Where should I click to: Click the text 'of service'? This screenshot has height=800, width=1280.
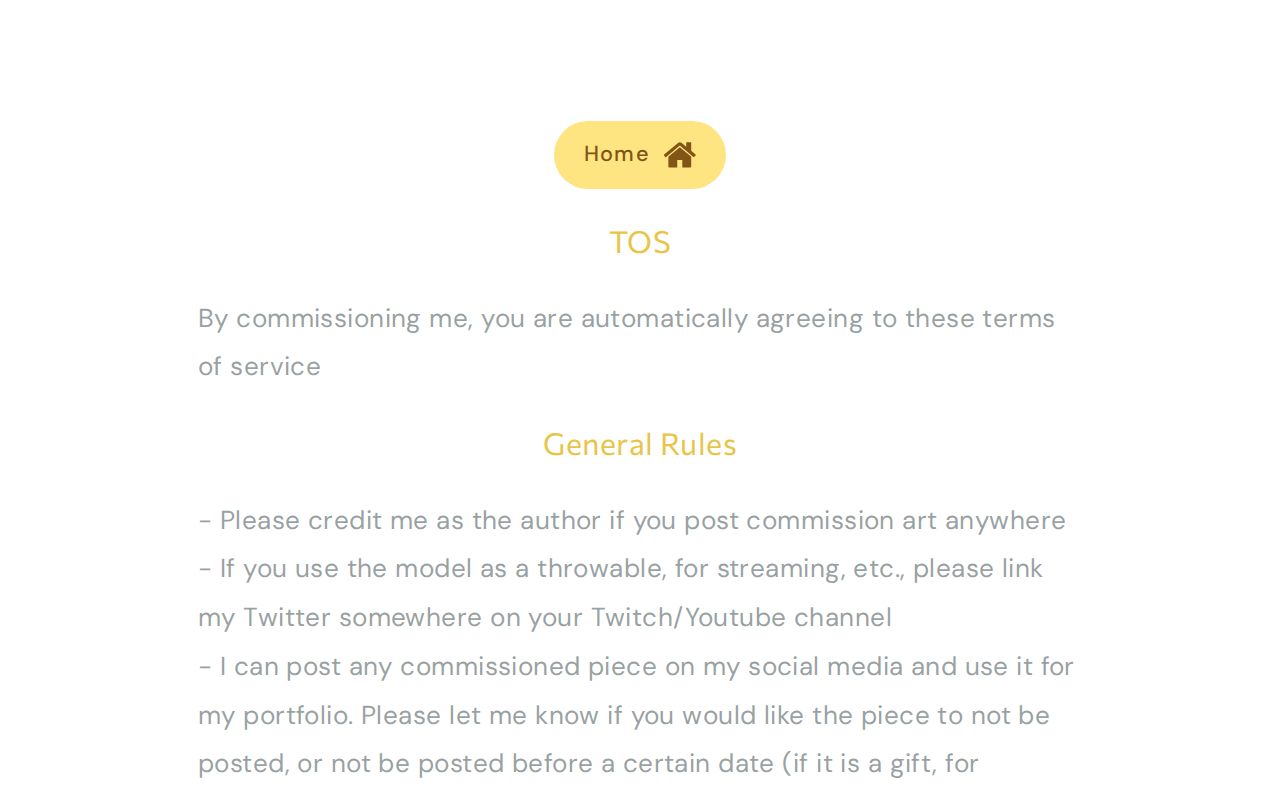click(259, 367)
